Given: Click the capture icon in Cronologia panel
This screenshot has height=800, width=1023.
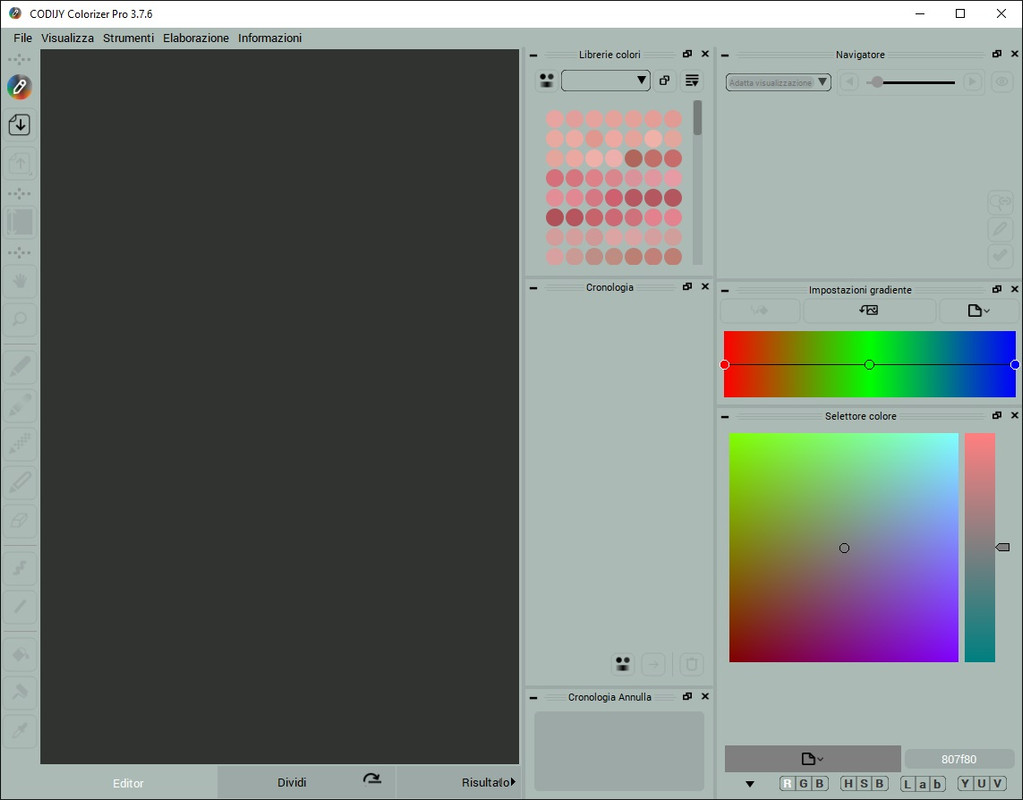Looking at the screenshot, I should click(x=623, y=664).
